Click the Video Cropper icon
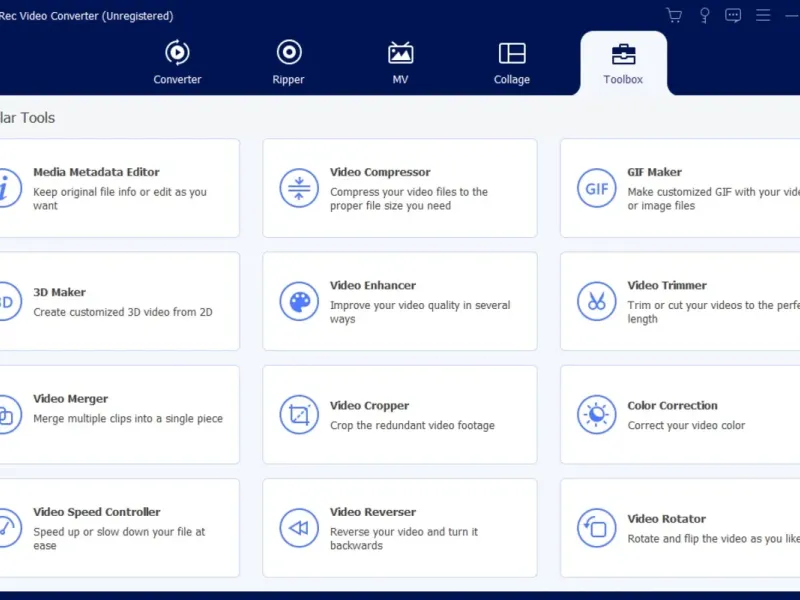Image resolution: width=800 pixels, height=600 pixels. point(299,415)
